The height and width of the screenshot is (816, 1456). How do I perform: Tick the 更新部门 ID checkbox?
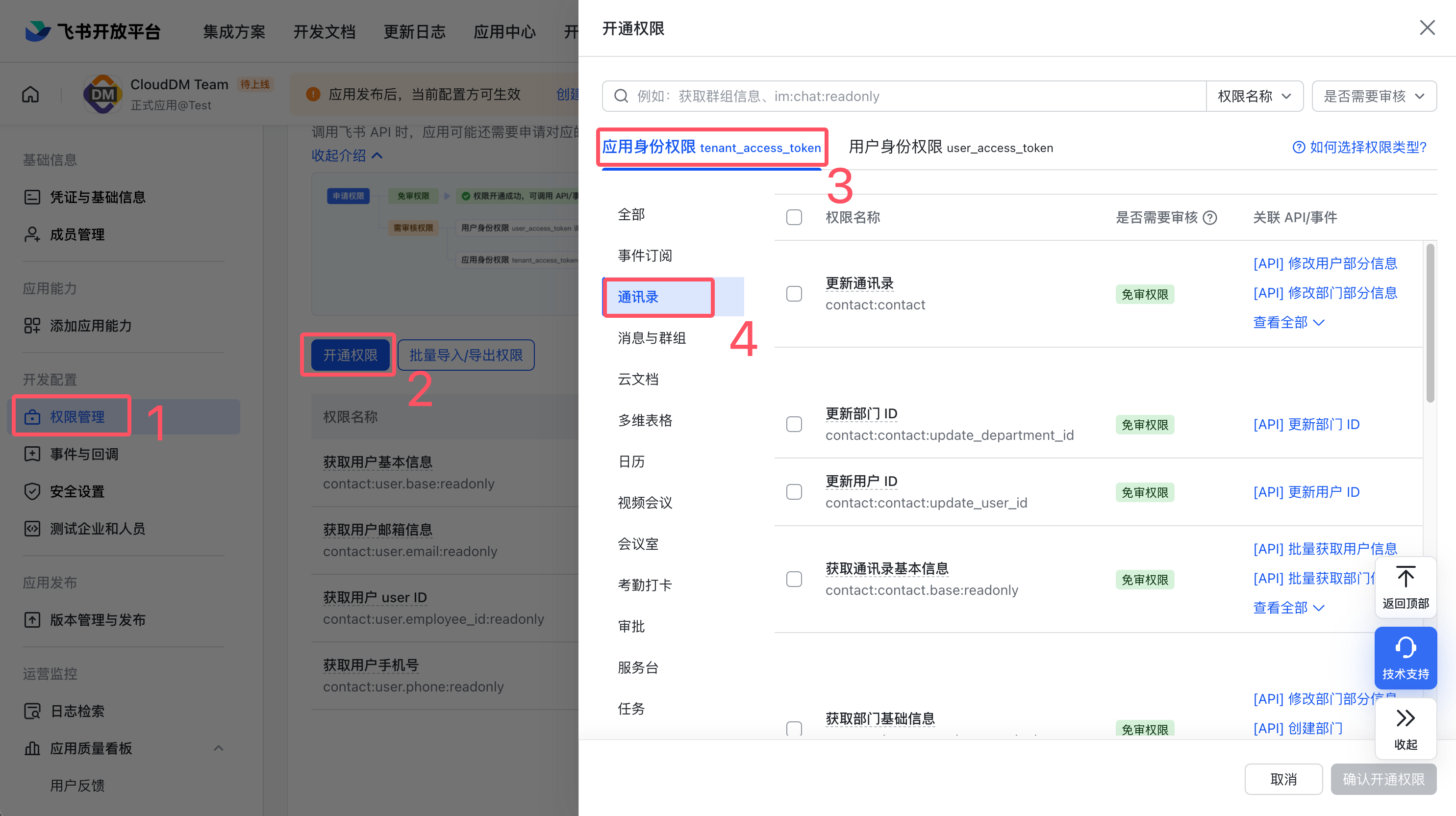pos(794,425)
